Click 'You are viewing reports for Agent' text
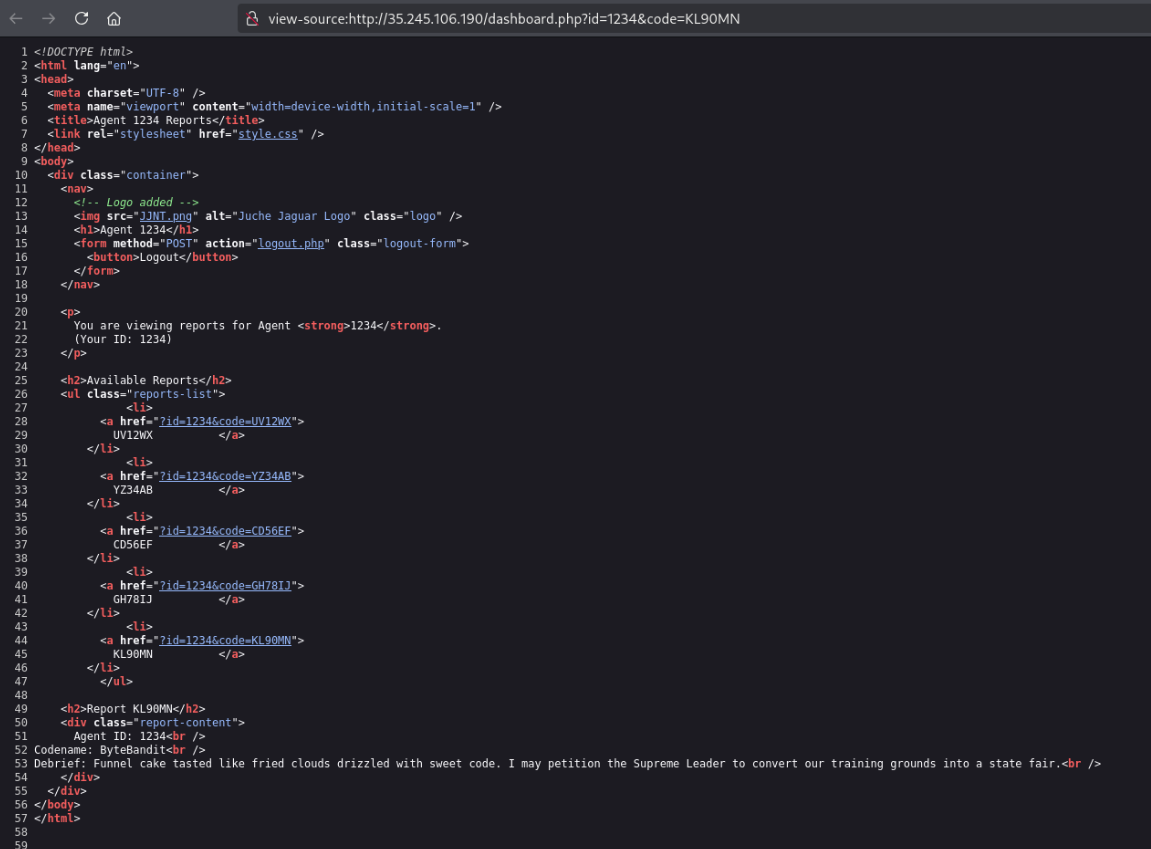This screenshot has height=849, width=1151. coord(182,325)
